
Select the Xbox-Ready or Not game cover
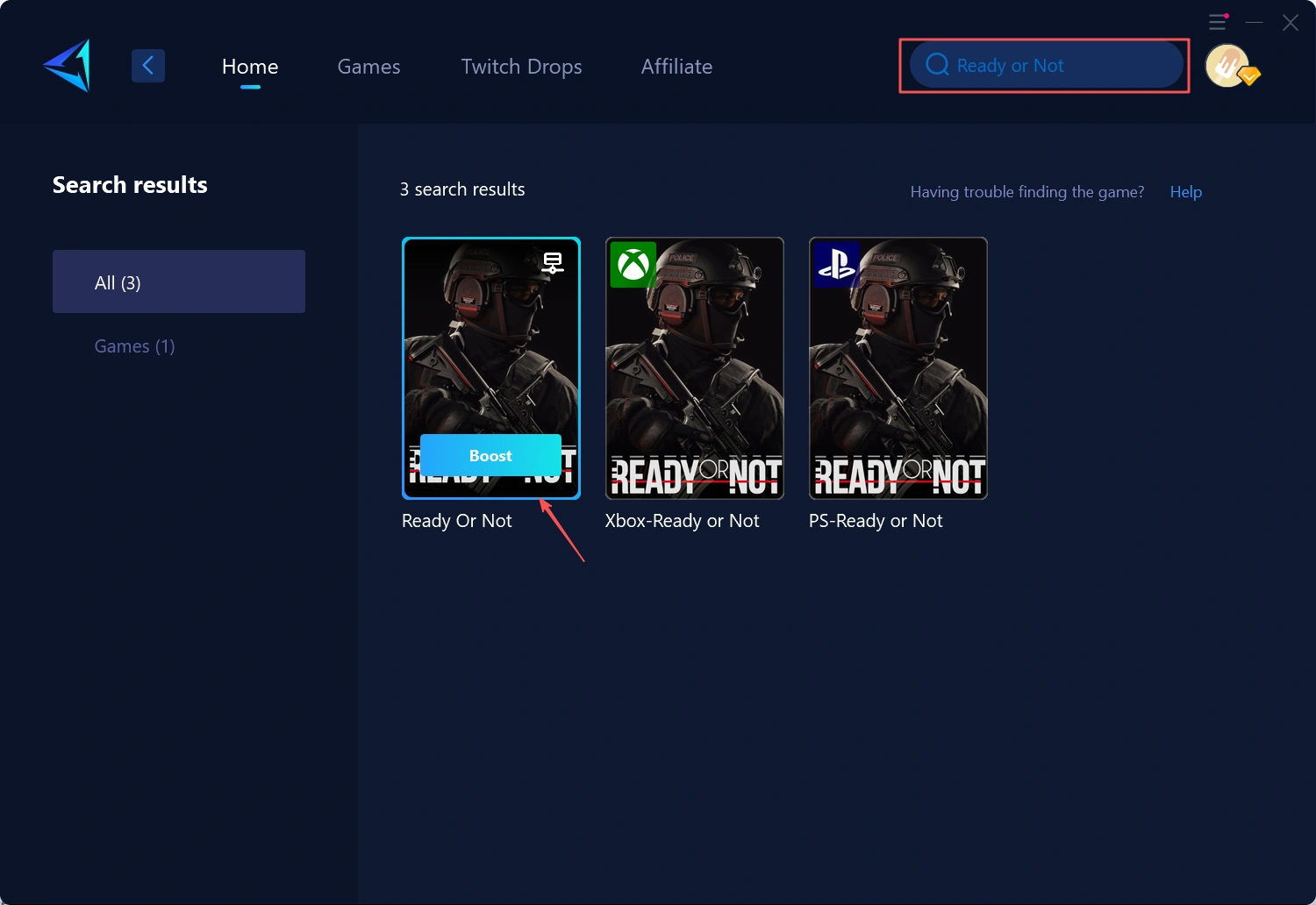(x=695, y=368)
